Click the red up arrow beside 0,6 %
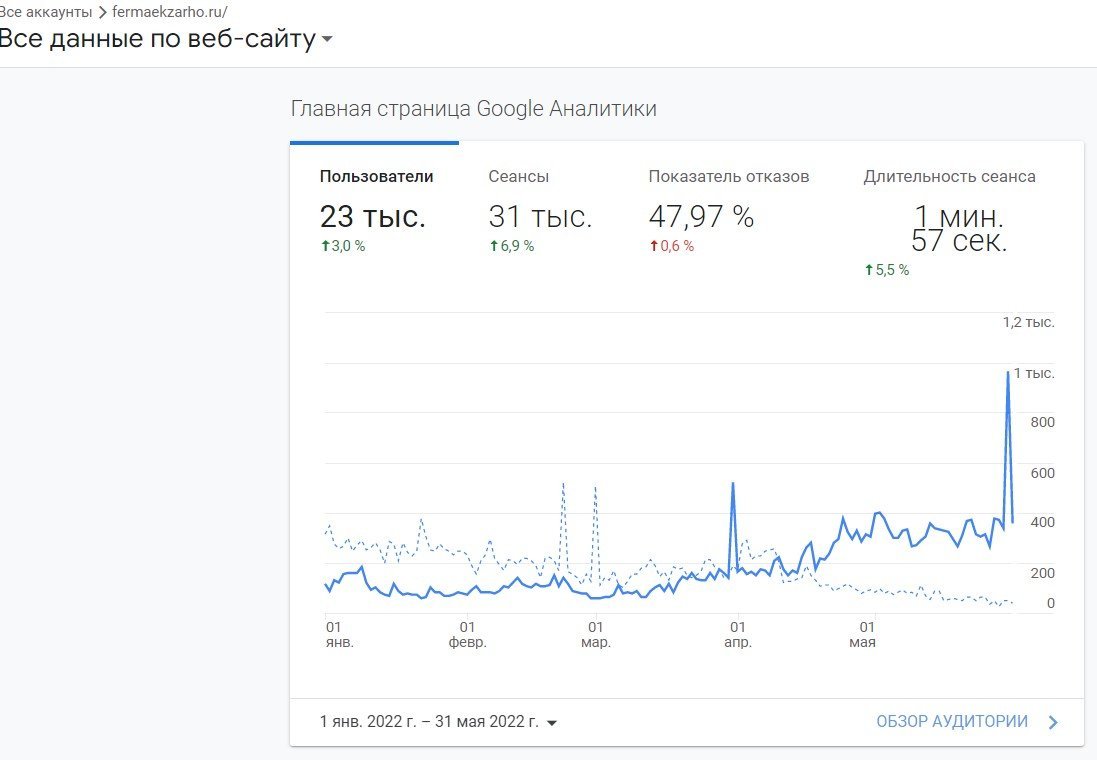This screenshot has height=760, width=1097. [x=654, y=246]
